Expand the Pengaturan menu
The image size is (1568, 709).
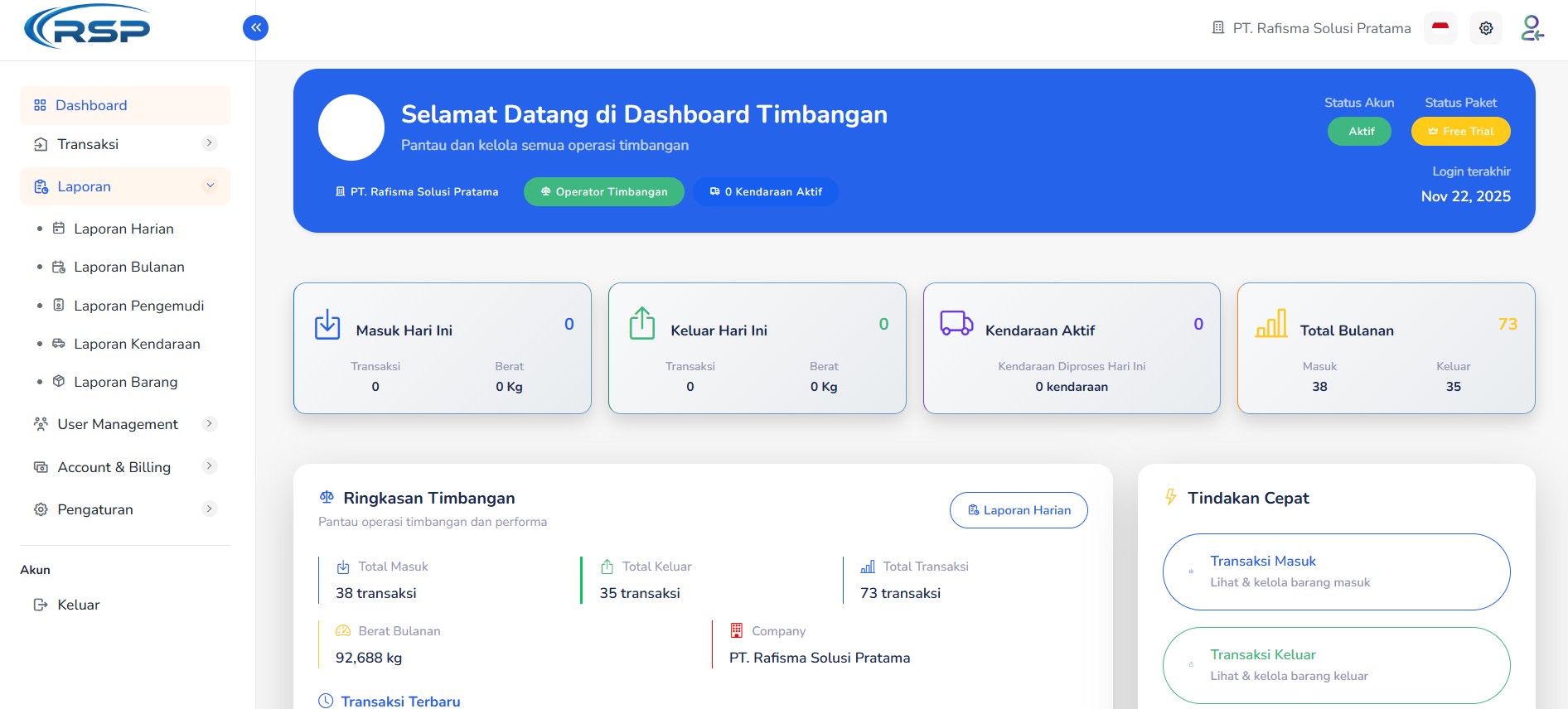(210, 509)
